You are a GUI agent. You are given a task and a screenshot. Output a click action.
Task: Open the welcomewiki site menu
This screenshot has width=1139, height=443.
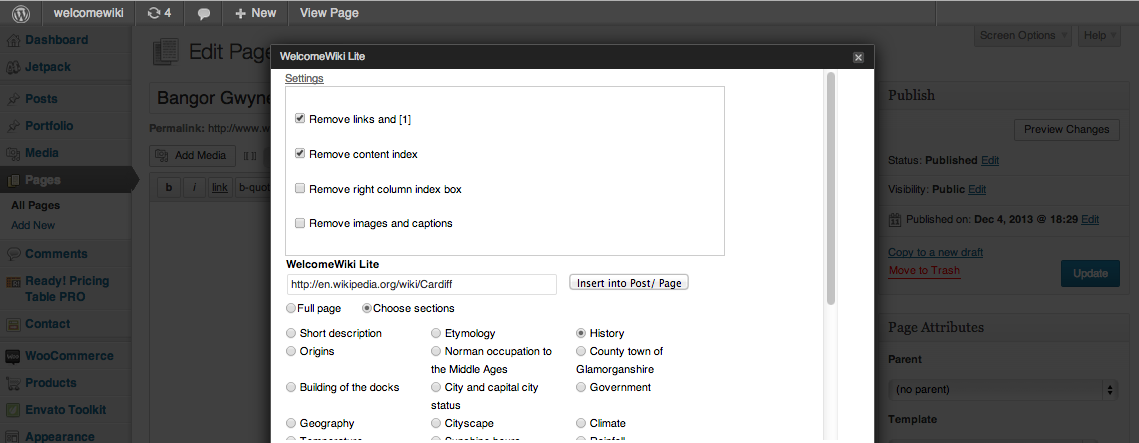pyautogui.click(x=90, y=12)
